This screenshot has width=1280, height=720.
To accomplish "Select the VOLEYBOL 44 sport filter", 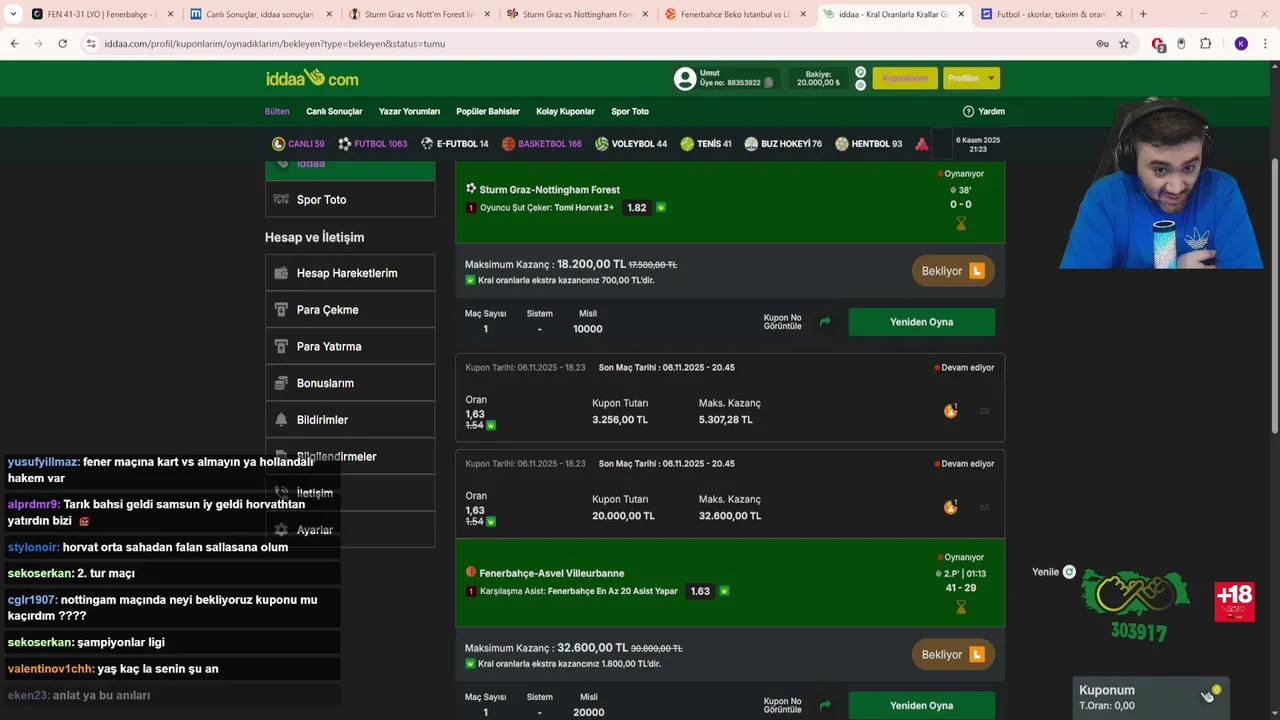I will [631, 144].
